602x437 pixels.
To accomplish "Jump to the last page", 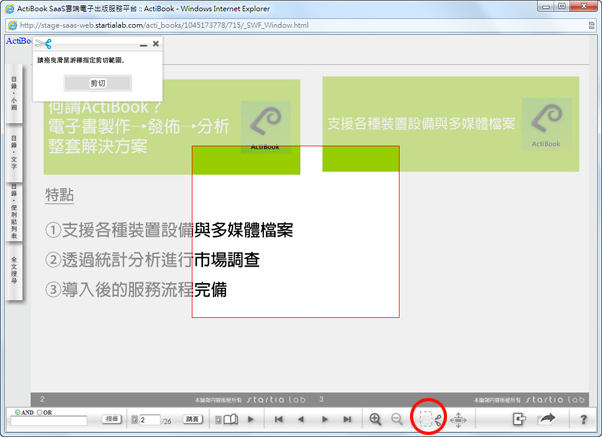I will point(347,419).
